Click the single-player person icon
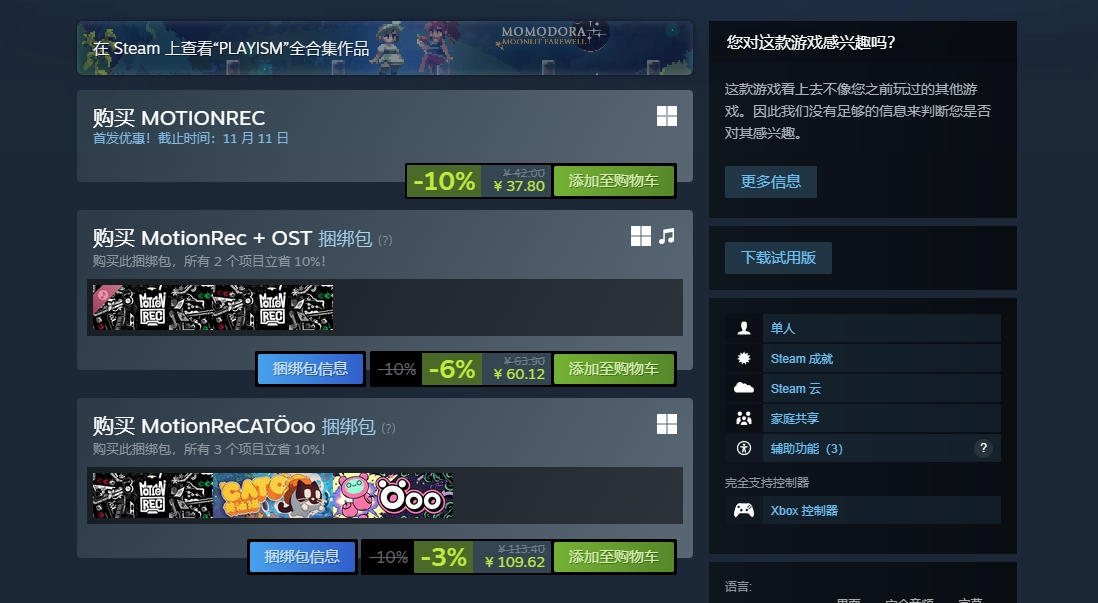 pyautogui.click(x=744, y=328)
